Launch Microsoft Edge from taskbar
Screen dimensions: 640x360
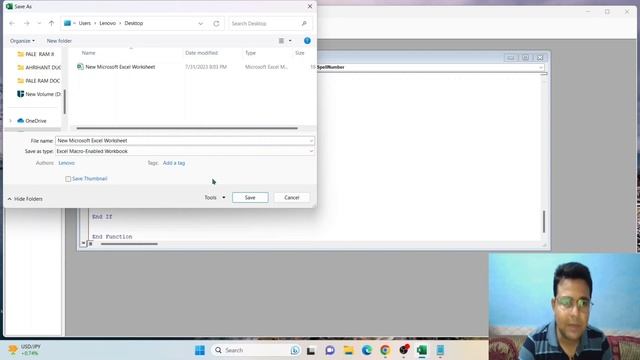(367, 350)
